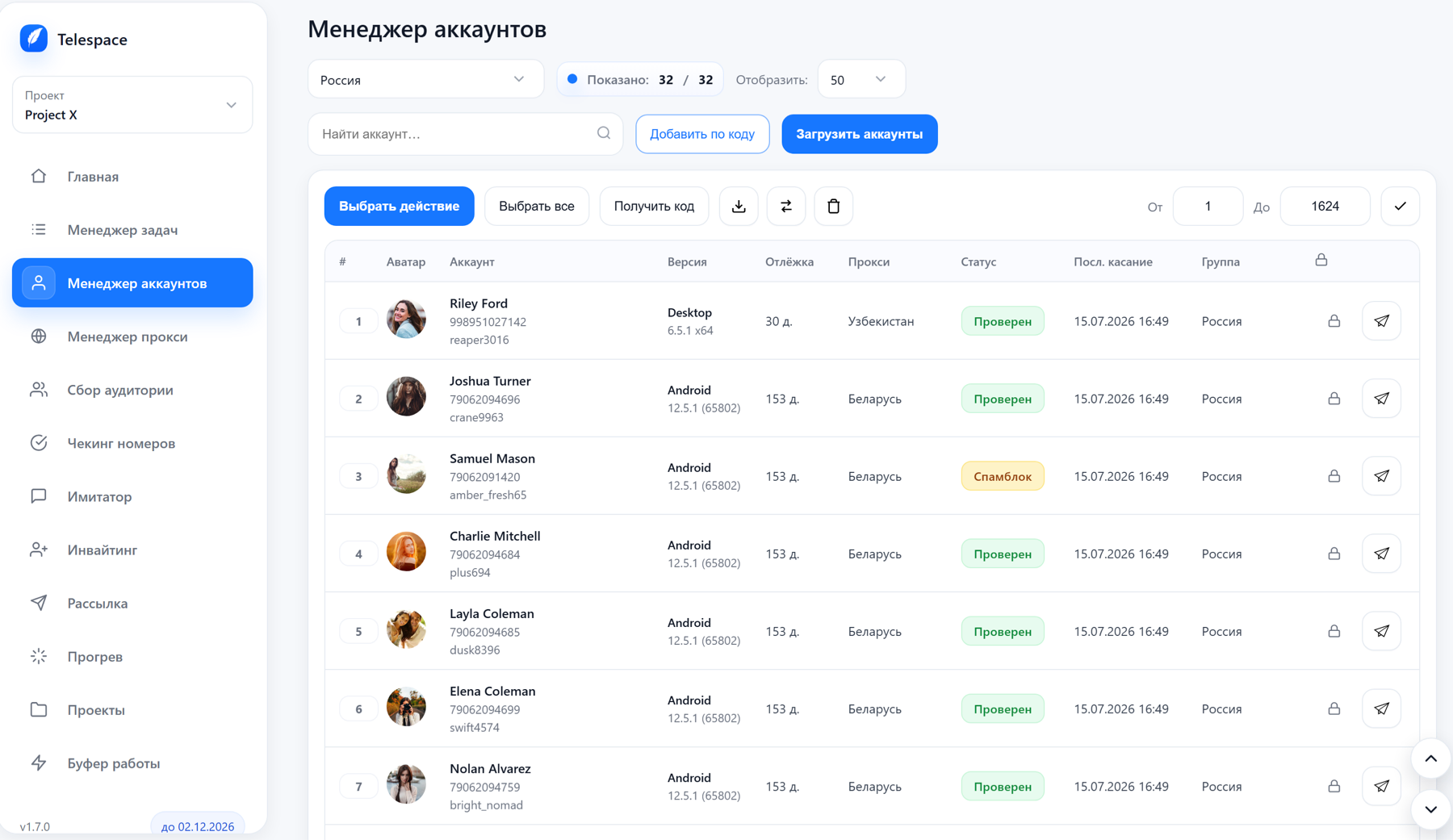Click the username bright_nomad
This screenshot has width=1453, height=840.
click(x=486, y=804)
